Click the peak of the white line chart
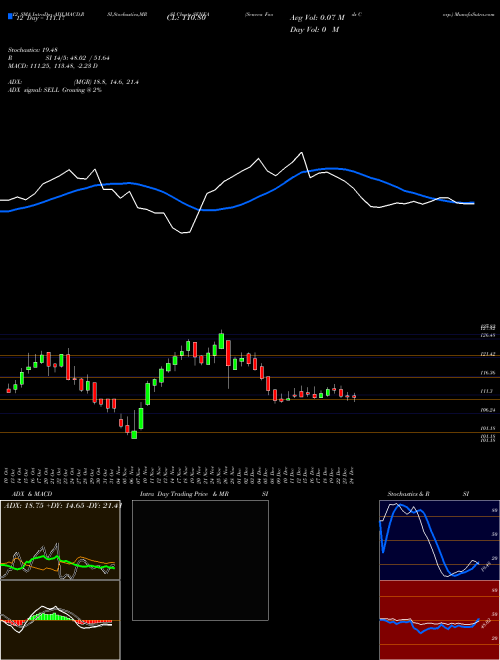This screenshot has height=660, width=500. tap(301, 152)
